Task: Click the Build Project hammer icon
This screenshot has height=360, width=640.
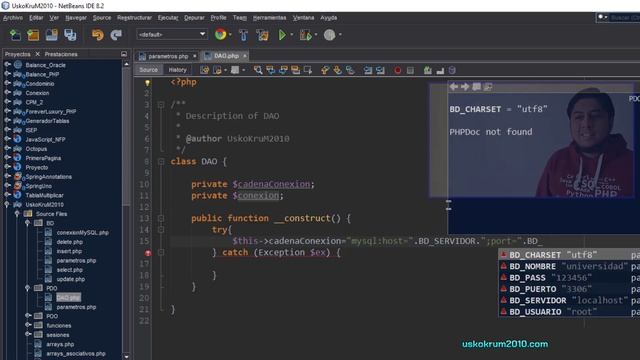Action: [243, 35]
